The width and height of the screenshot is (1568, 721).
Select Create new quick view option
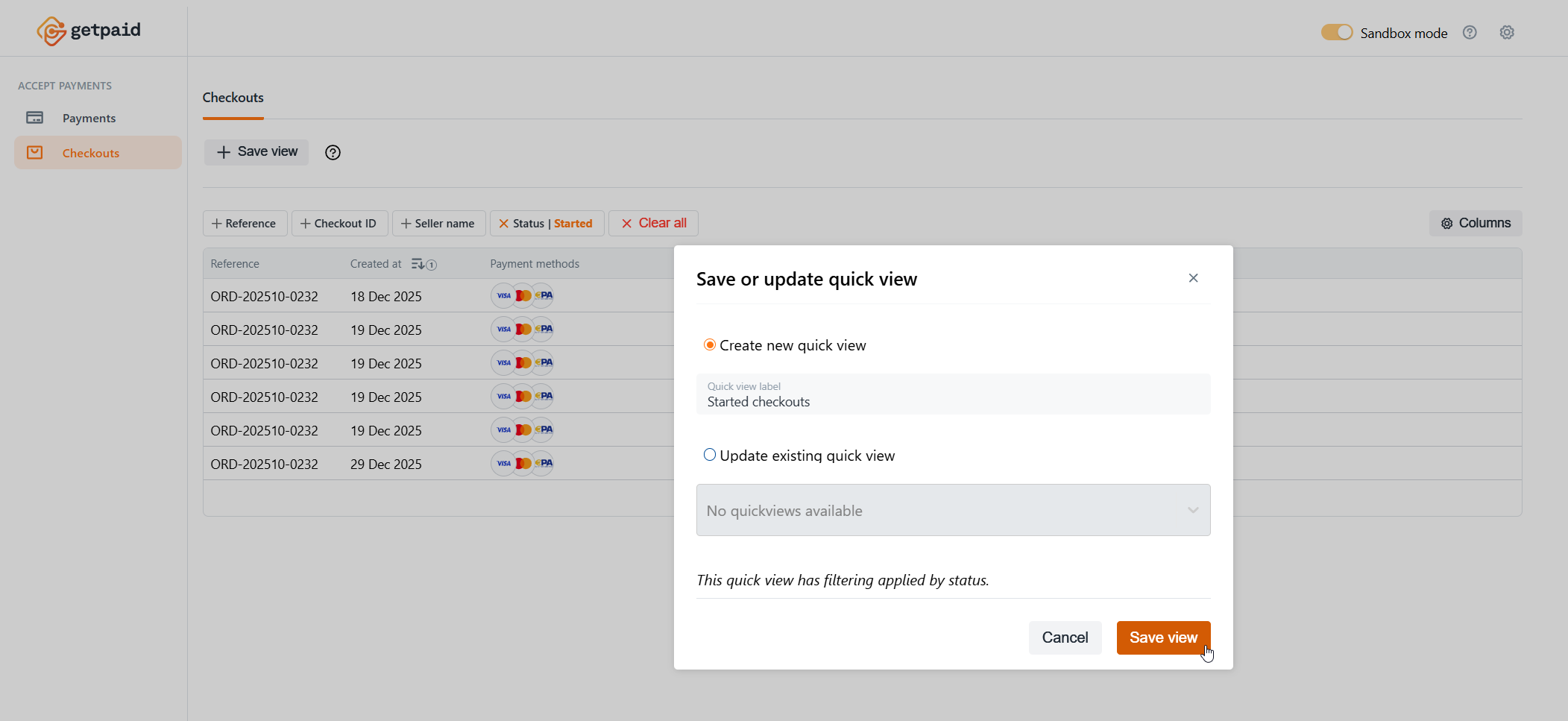tap(710, 345)
